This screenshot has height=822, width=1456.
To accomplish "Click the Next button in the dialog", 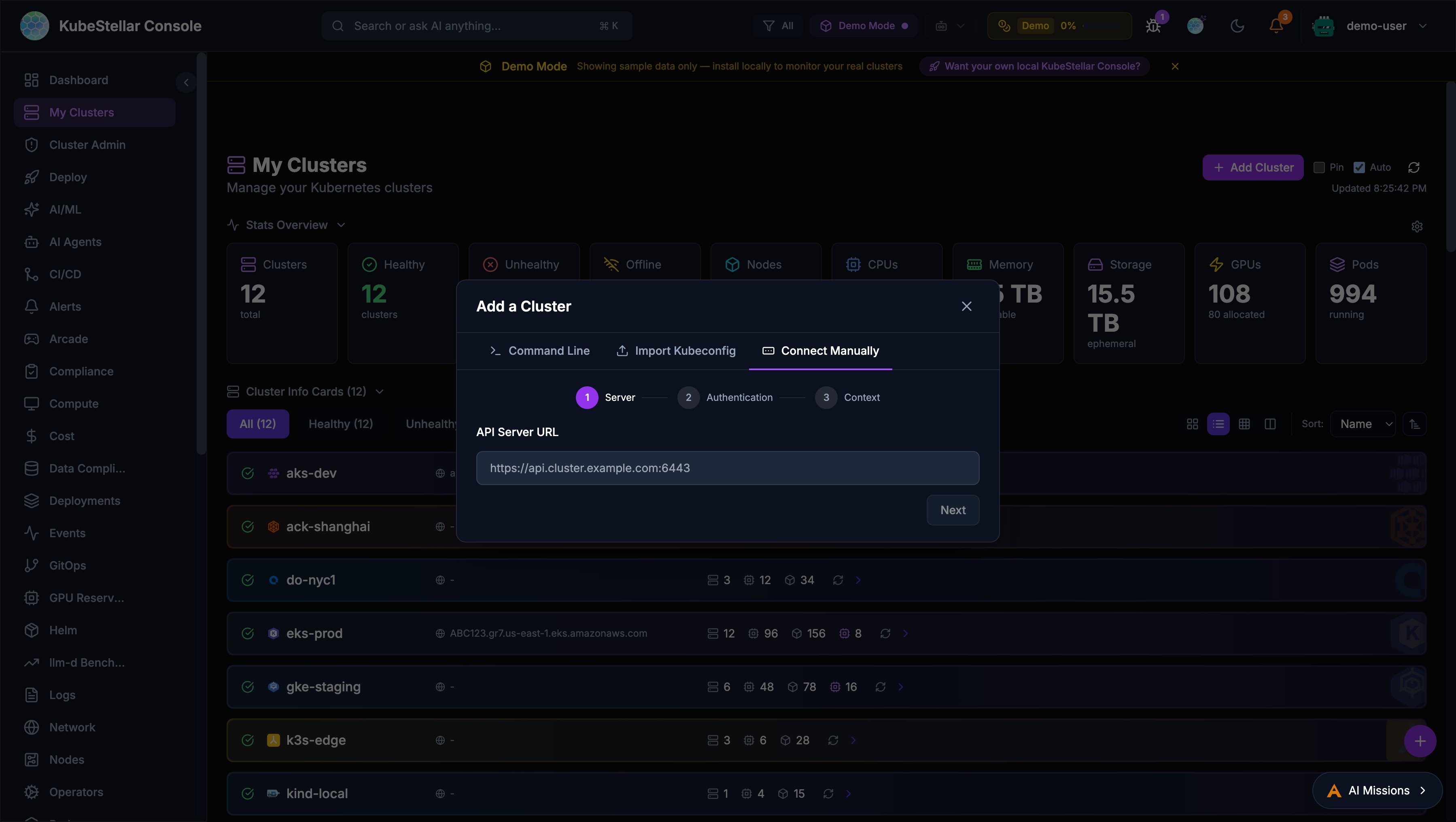I will [953, 510].
